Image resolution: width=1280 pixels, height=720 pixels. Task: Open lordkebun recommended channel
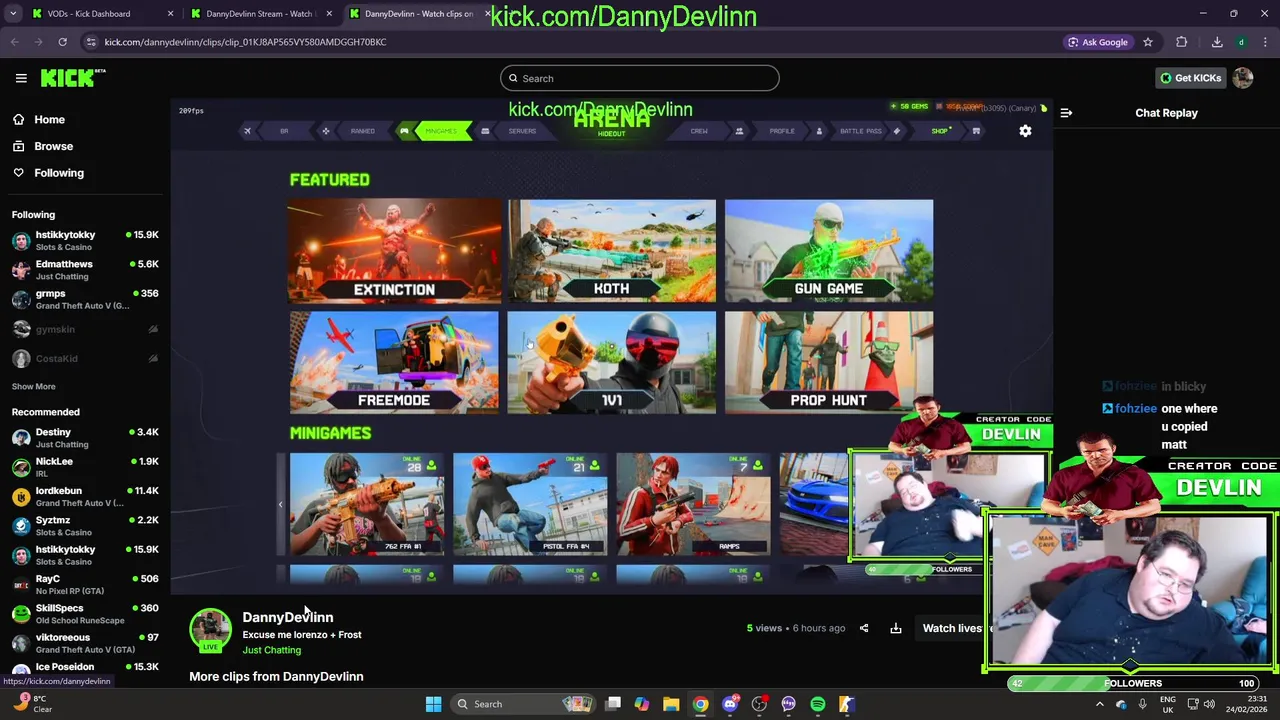pyautogui.click(x=85, y=496)
